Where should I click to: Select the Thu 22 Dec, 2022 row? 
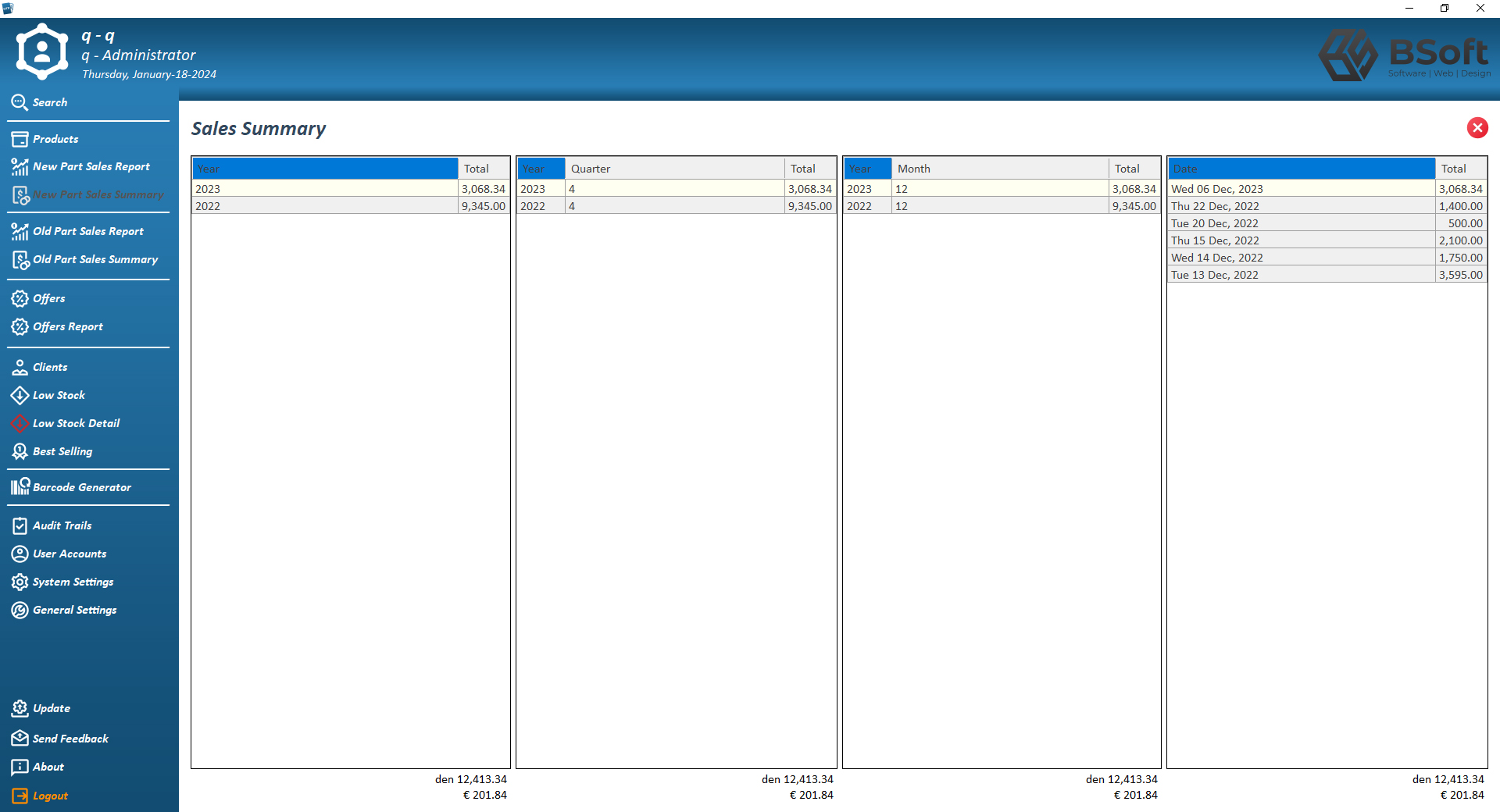coord(1327,206)
